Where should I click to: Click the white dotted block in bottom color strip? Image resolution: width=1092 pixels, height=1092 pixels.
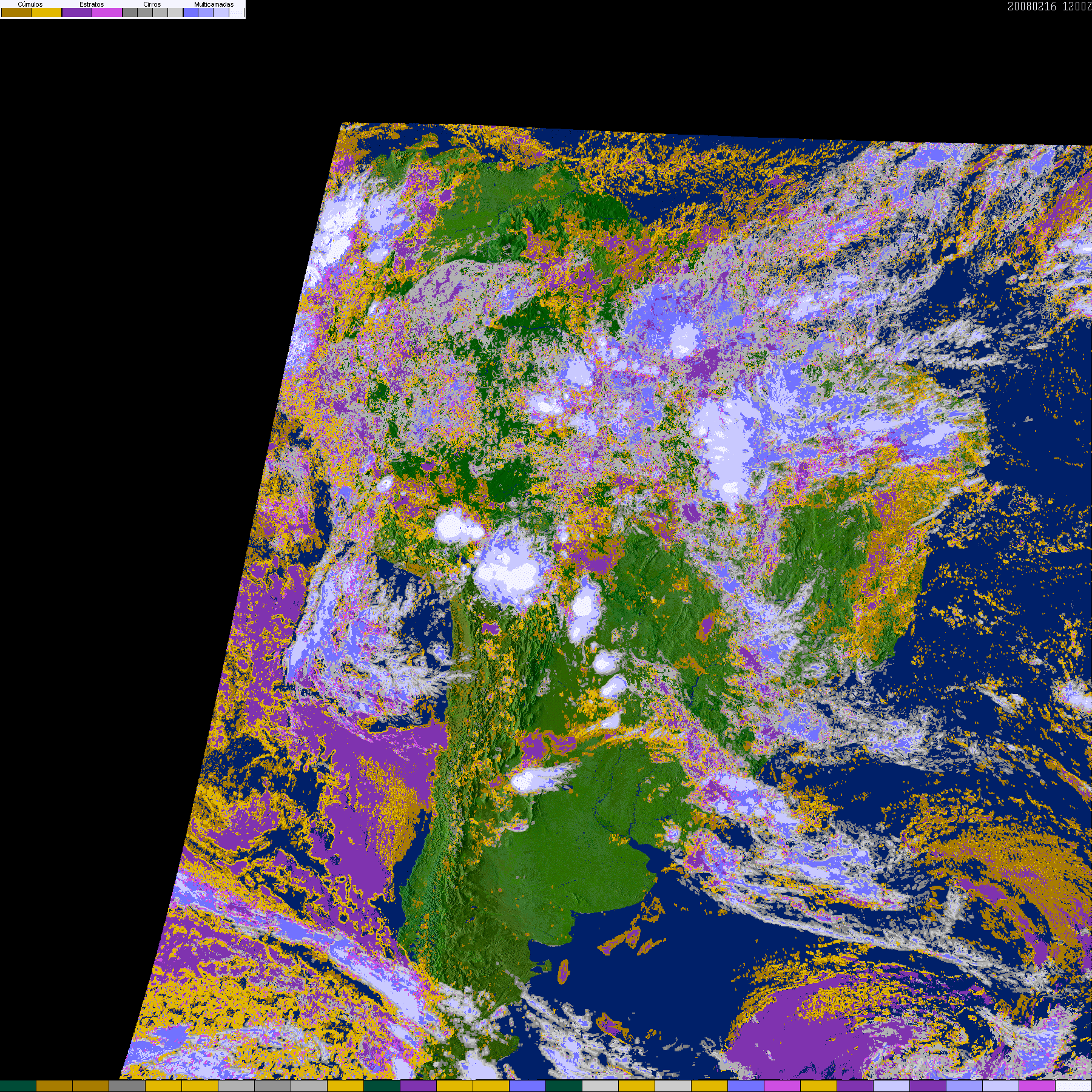coord(1074,1086)
